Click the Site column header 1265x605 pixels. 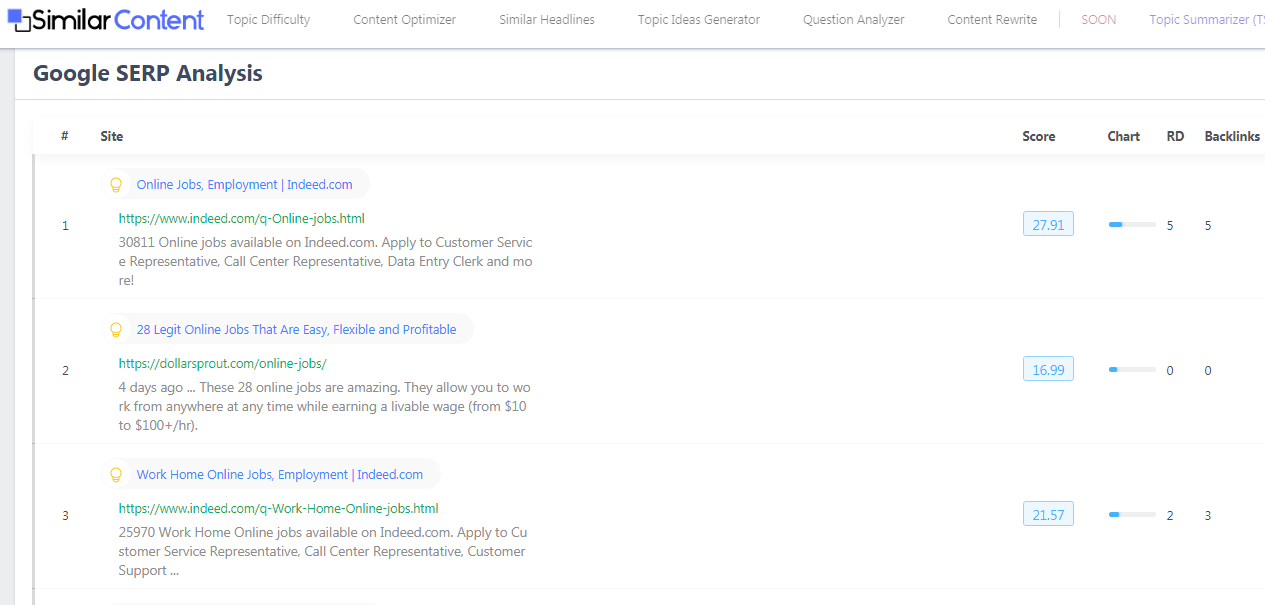[x=112, y=136]
